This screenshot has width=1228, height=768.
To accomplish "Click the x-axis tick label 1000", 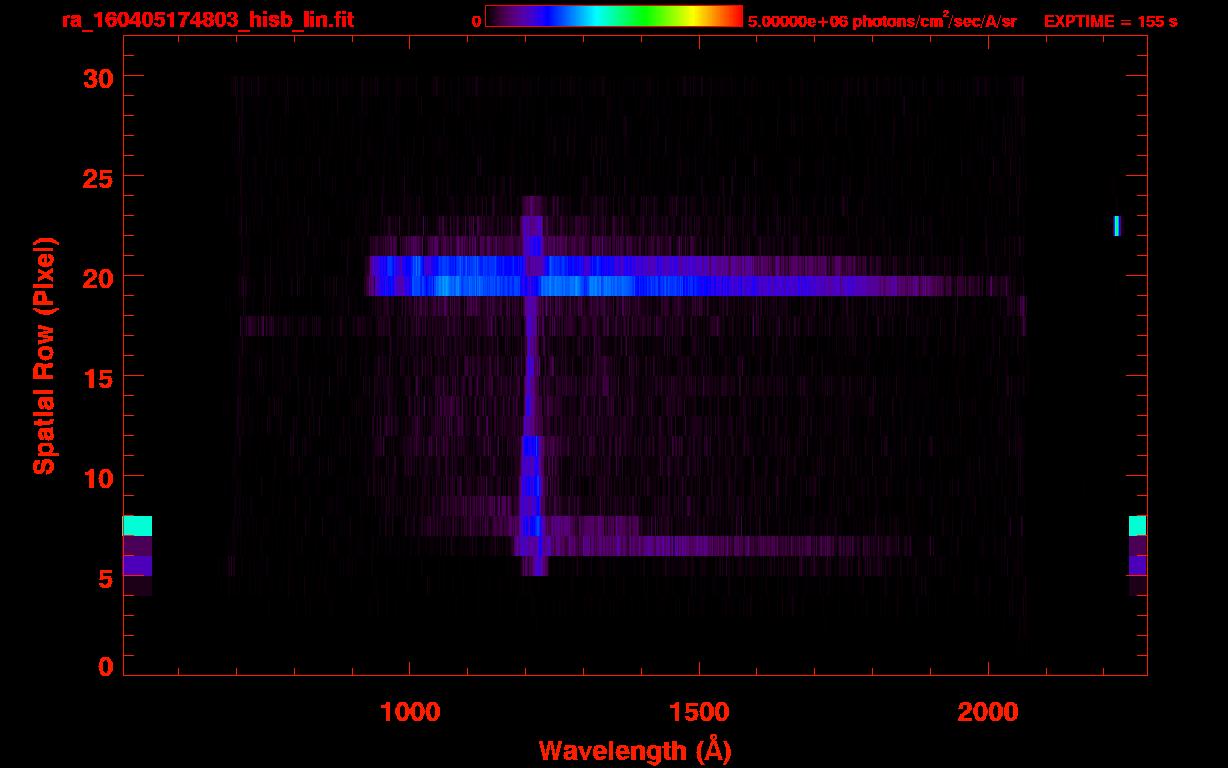I will click(x=410, y=712).
